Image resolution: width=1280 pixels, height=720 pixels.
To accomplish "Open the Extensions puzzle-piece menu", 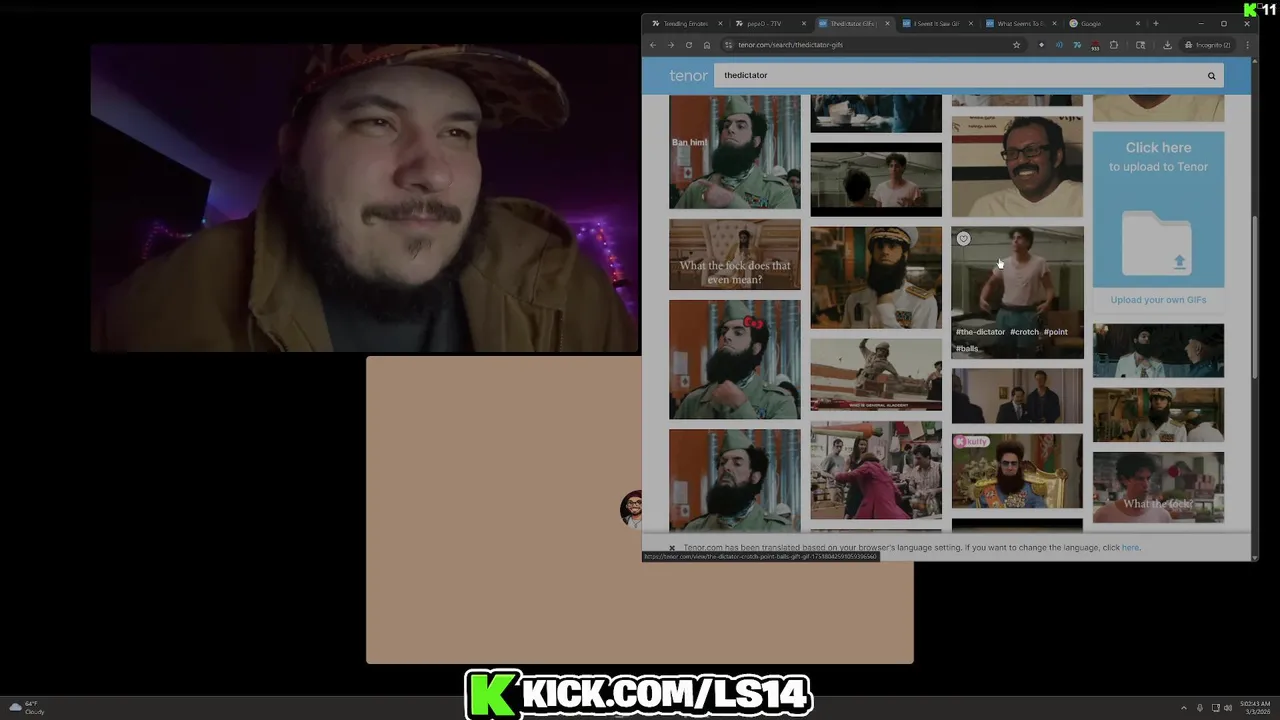I will [x=1114, y=45].
